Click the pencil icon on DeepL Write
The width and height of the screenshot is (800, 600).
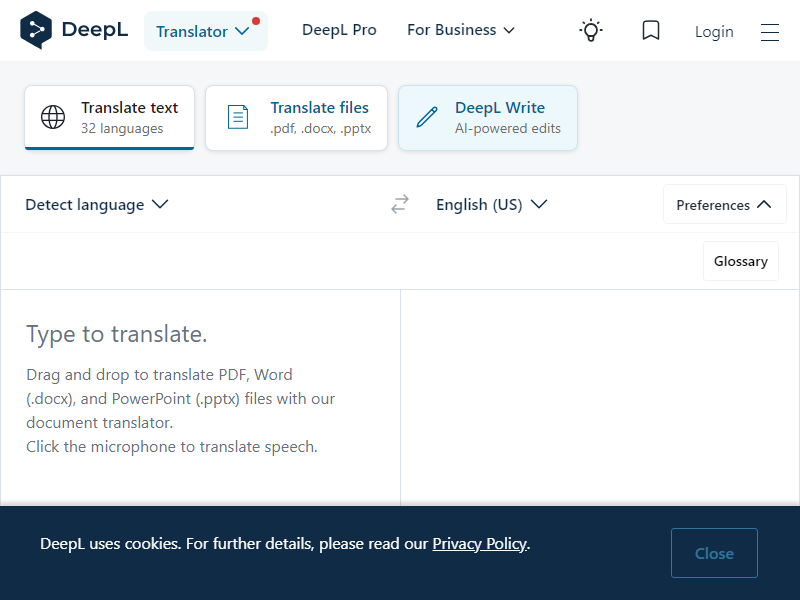[427, 117]
